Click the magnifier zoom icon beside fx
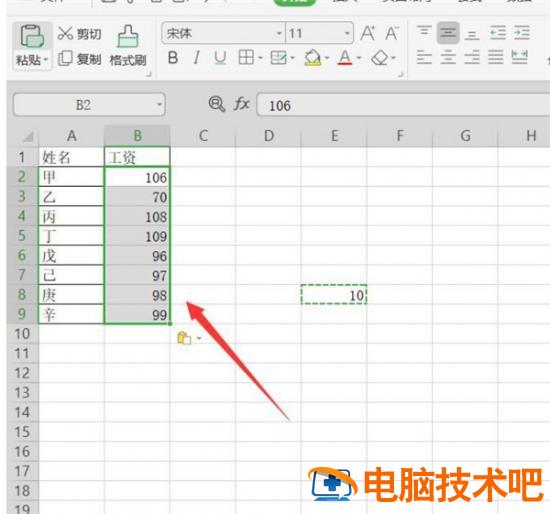This screenshot has height=514, width=550. click(217, 104)
